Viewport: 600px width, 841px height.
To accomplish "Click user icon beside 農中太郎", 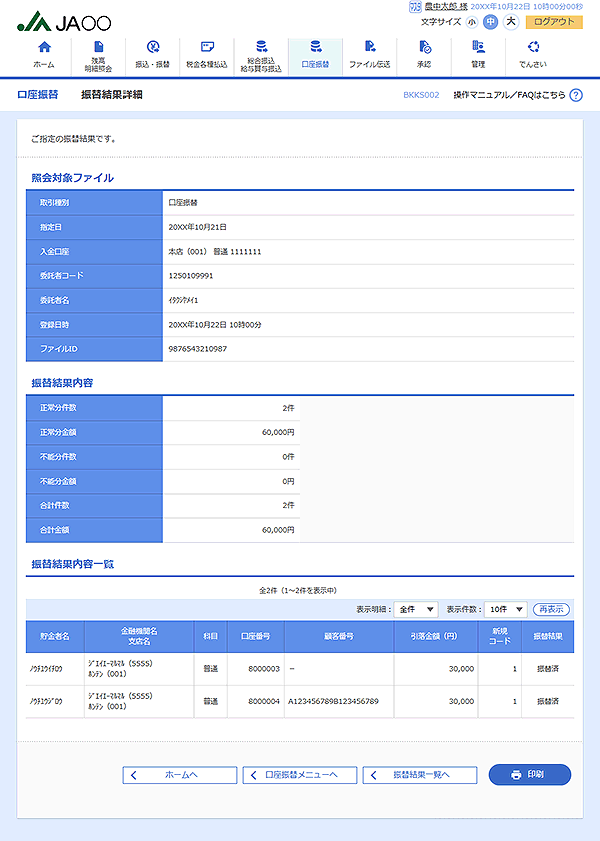I will click(415, 6).
